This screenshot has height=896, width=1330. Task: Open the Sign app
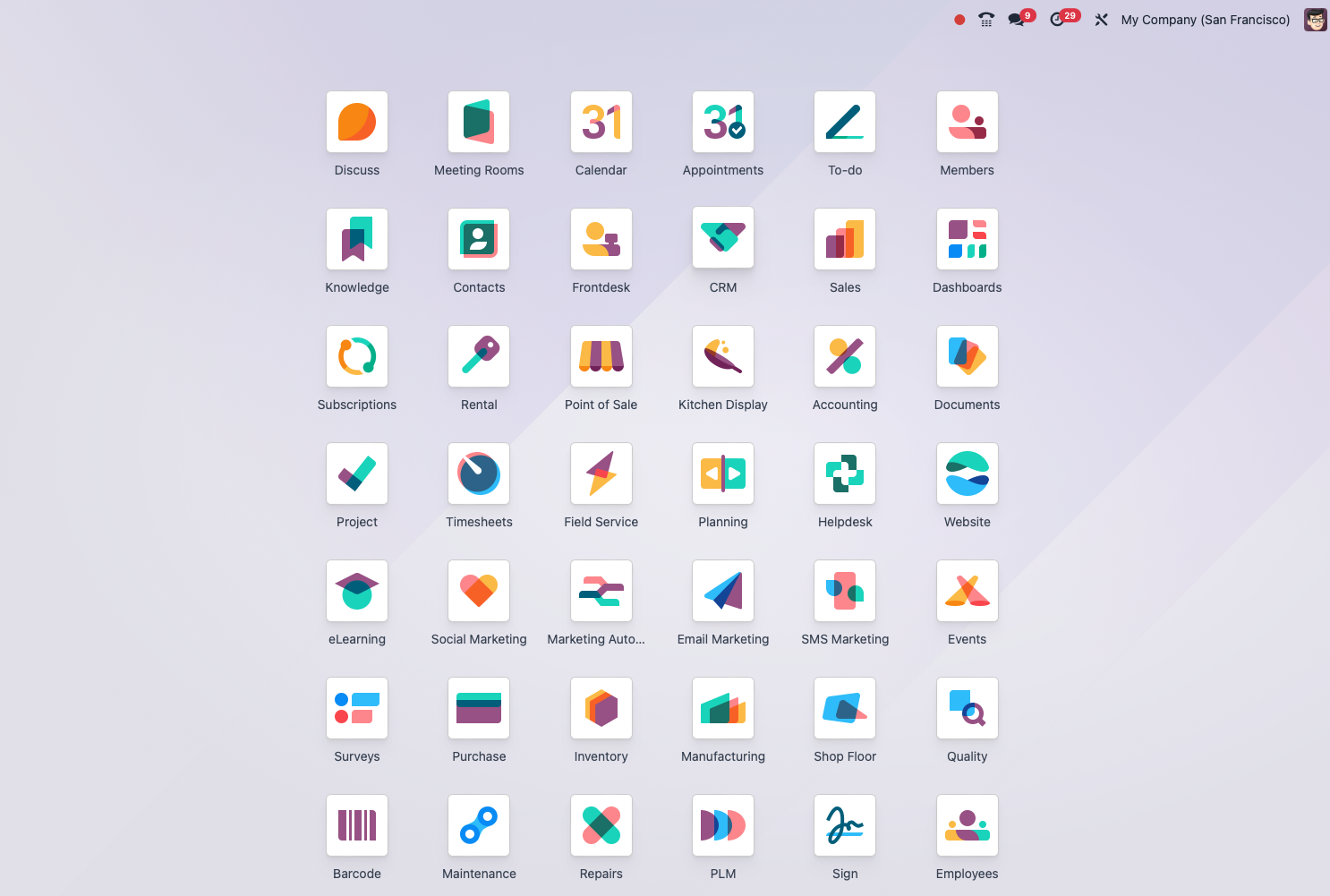pyautogui.click(x=845, y=826)
